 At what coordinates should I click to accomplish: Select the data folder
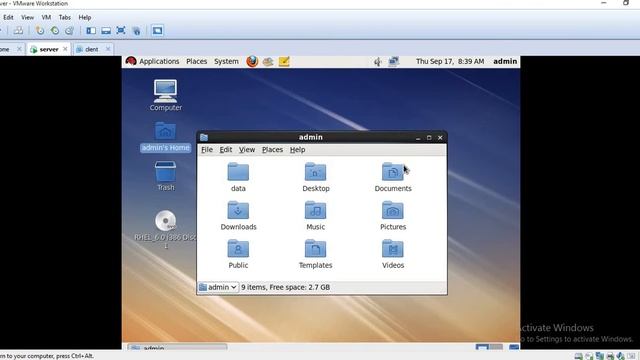pos(238,177)
